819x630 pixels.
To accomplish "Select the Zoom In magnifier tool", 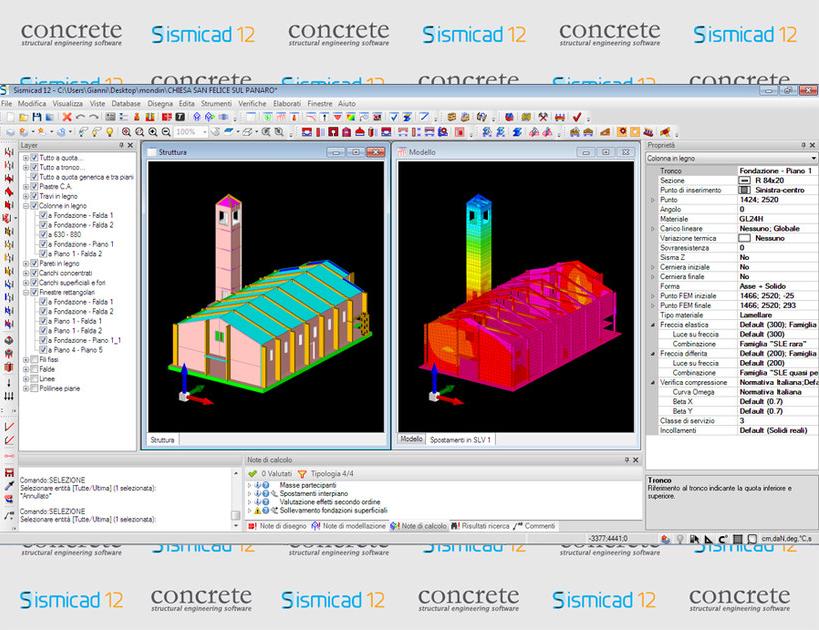I will 152,131.
